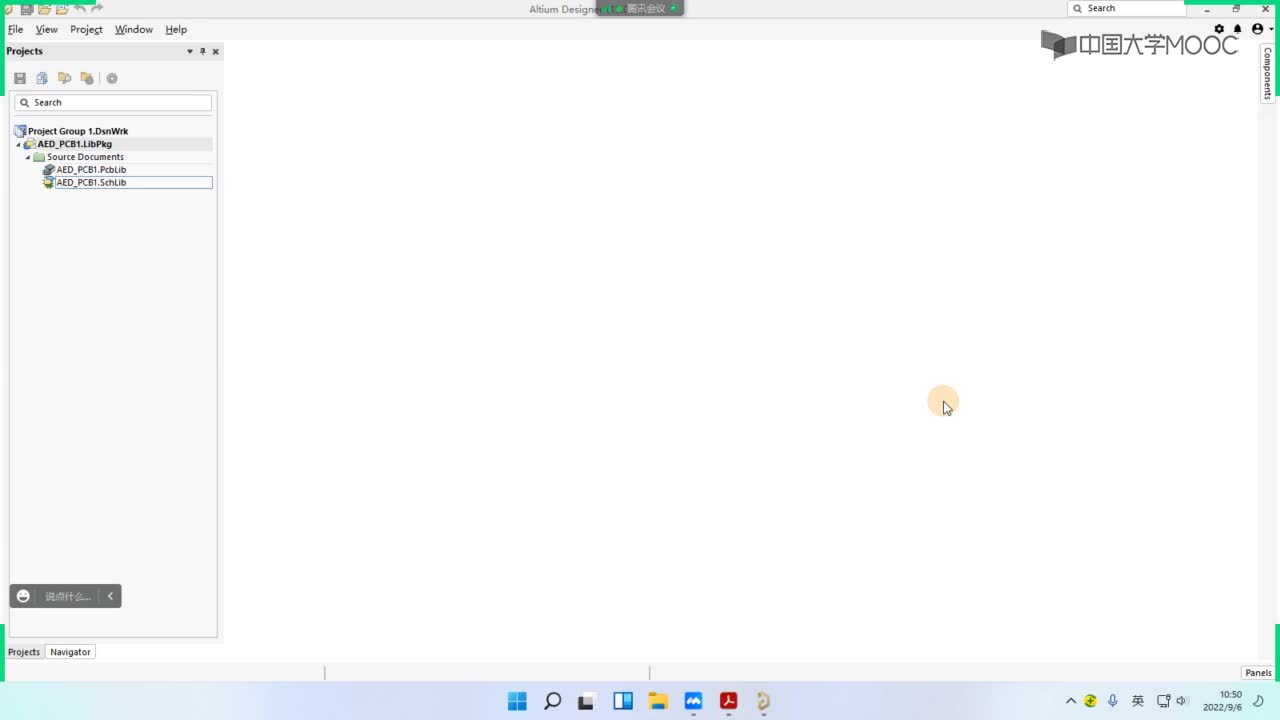Open the Project menu
The width and height of the screenshot is (1280, 720).
point(86,30)
